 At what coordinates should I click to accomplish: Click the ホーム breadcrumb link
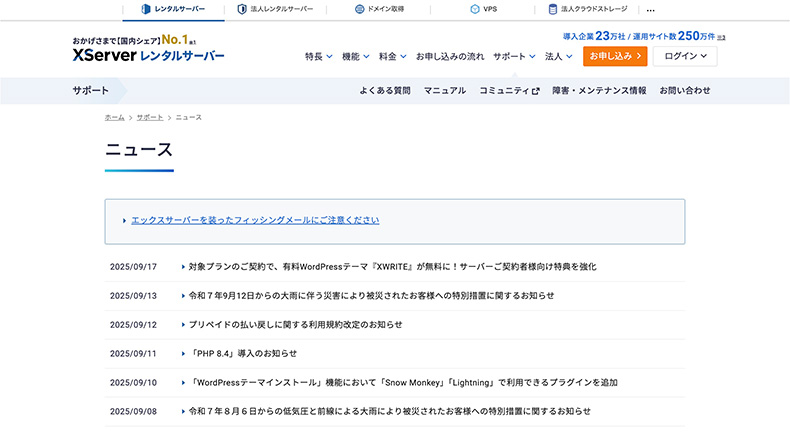[x=114, y=118]
